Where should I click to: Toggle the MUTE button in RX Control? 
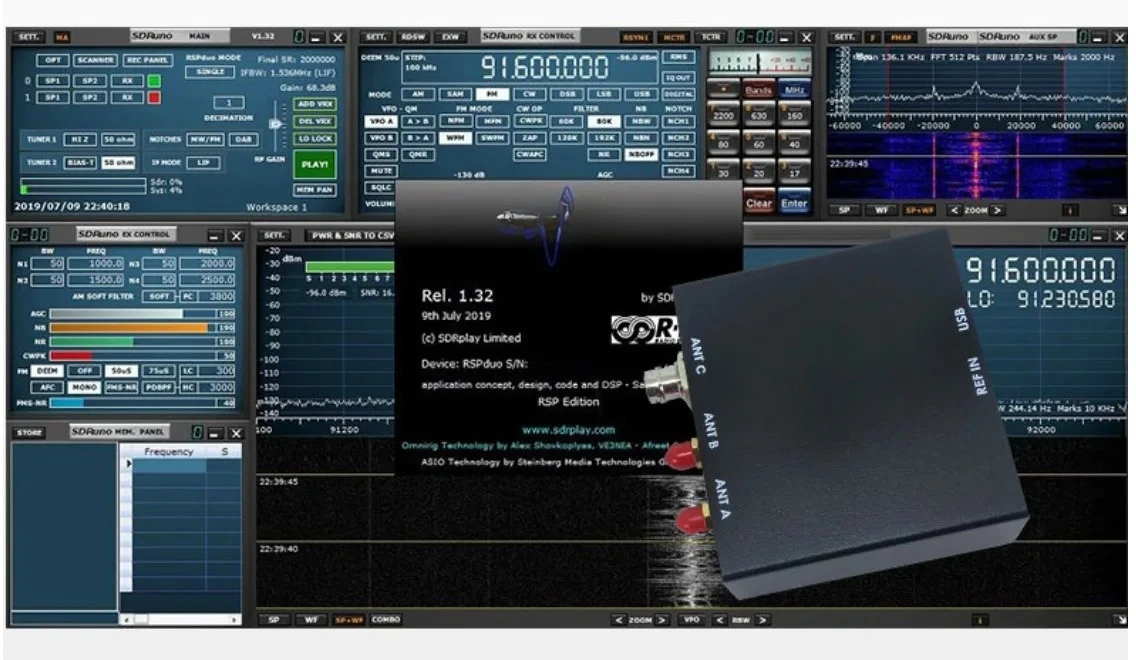point(381,171)
